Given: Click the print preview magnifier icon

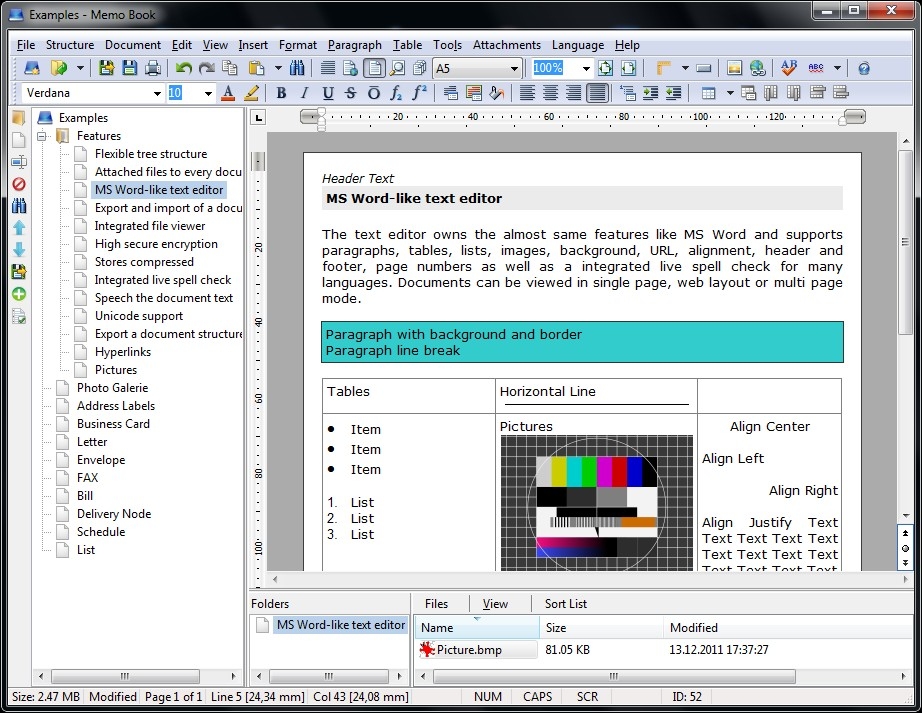Looking at the screenshot, I should coord(398,68).
